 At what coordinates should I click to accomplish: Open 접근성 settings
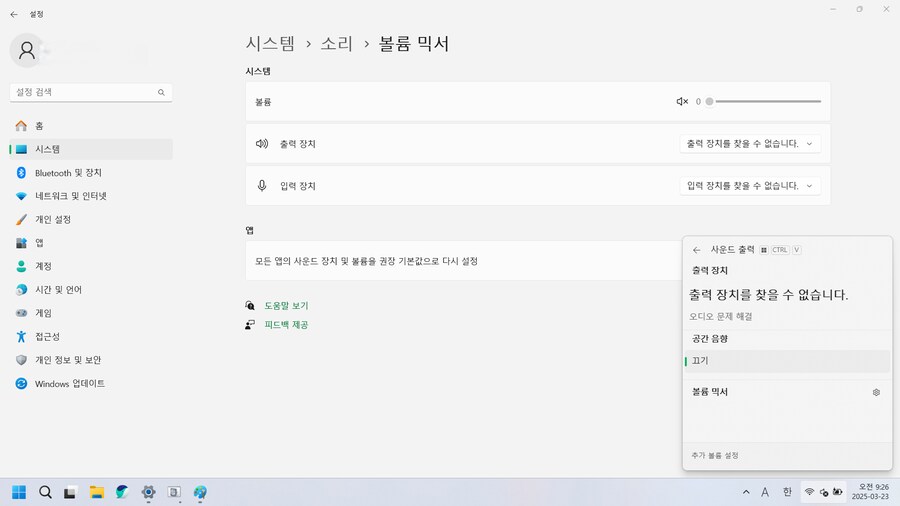[91, 337]
